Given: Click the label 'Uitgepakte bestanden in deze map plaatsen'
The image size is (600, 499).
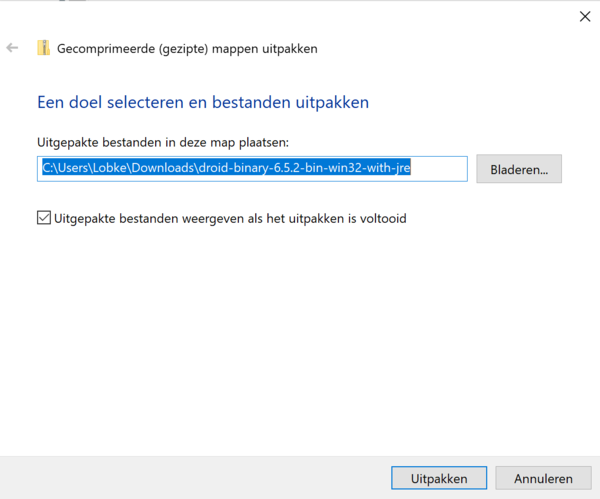Looking at the screenshot, I should coord(163,143).
